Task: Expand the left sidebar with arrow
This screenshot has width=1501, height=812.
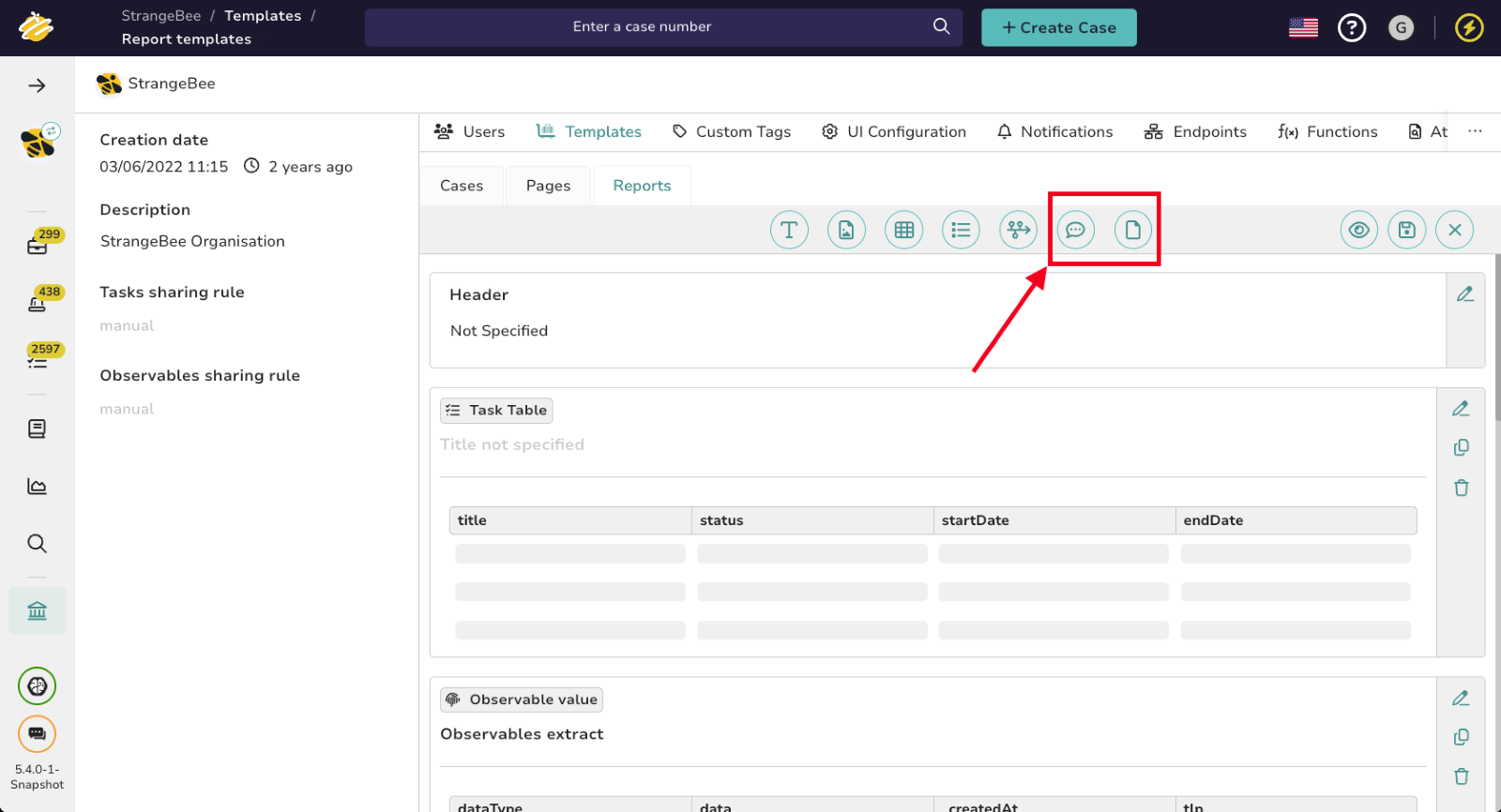Action: 37,86
